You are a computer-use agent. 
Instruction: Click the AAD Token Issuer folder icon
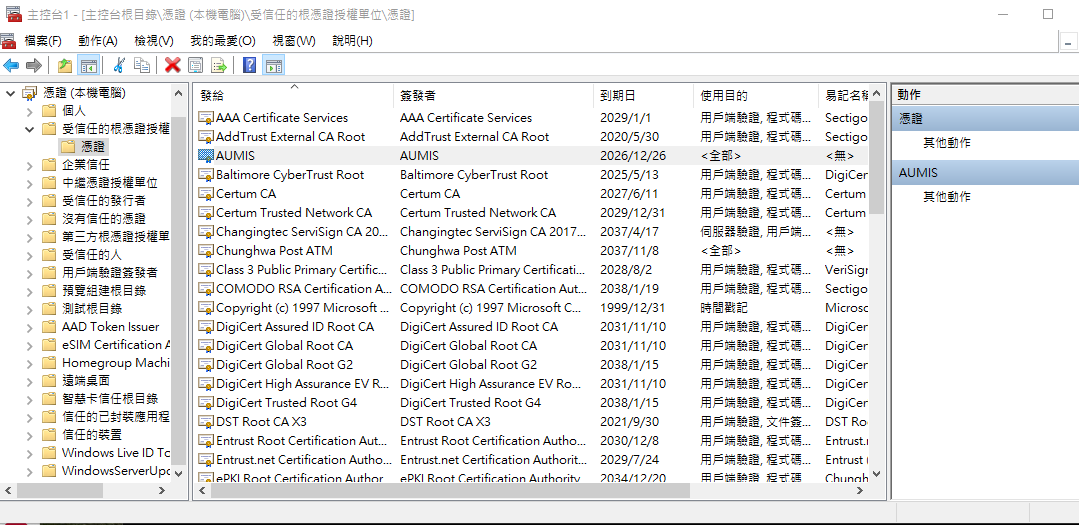(48, 327)
